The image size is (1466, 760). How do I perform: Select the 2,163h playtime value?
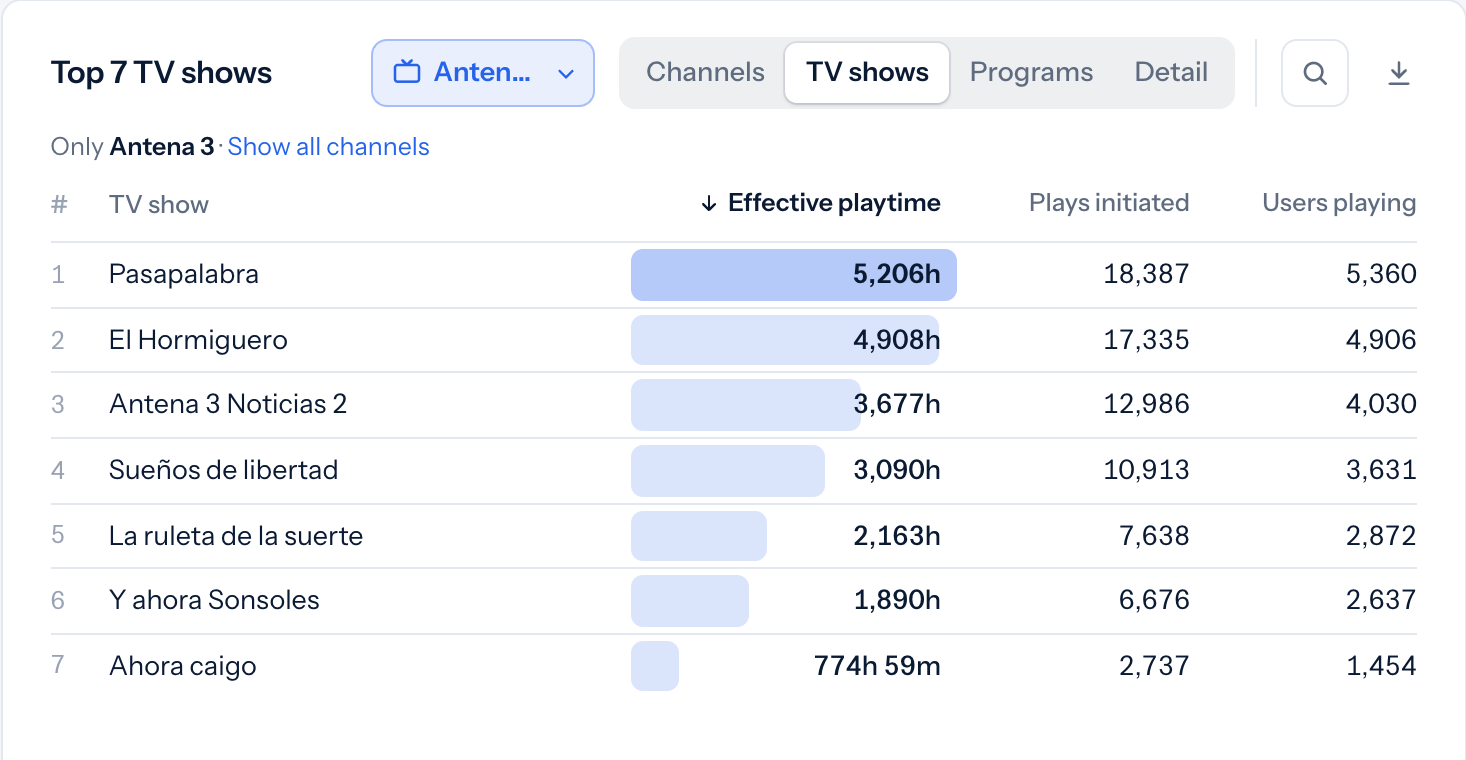pyautogui.click(x=897, y=536)
